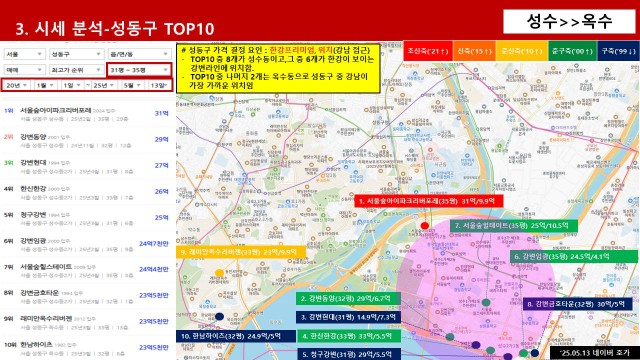Expand the 읍/면/동 dropdown
The height and width of the screenshot is (360, 640).
coord(139,54)
